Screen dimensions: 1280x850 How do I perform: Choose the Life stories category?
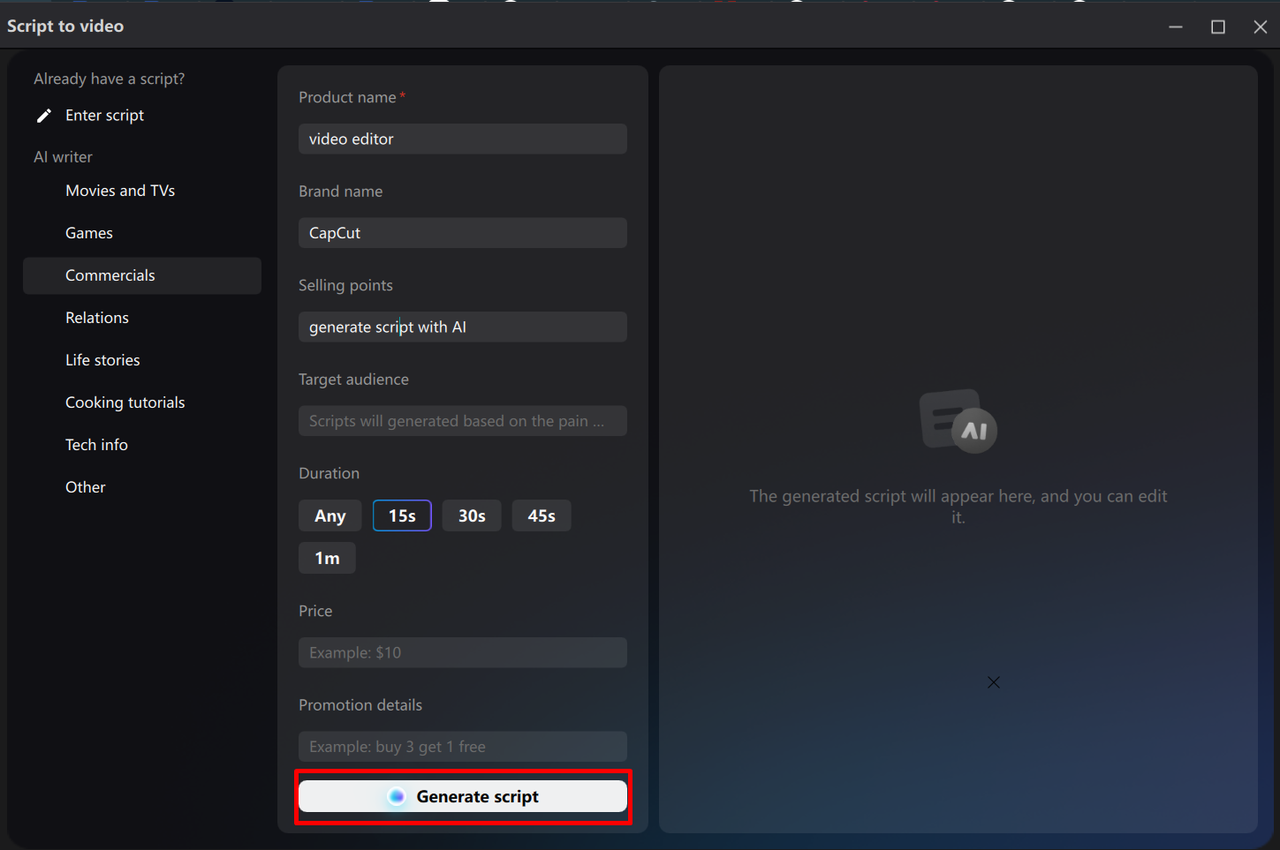pos(103,359)
